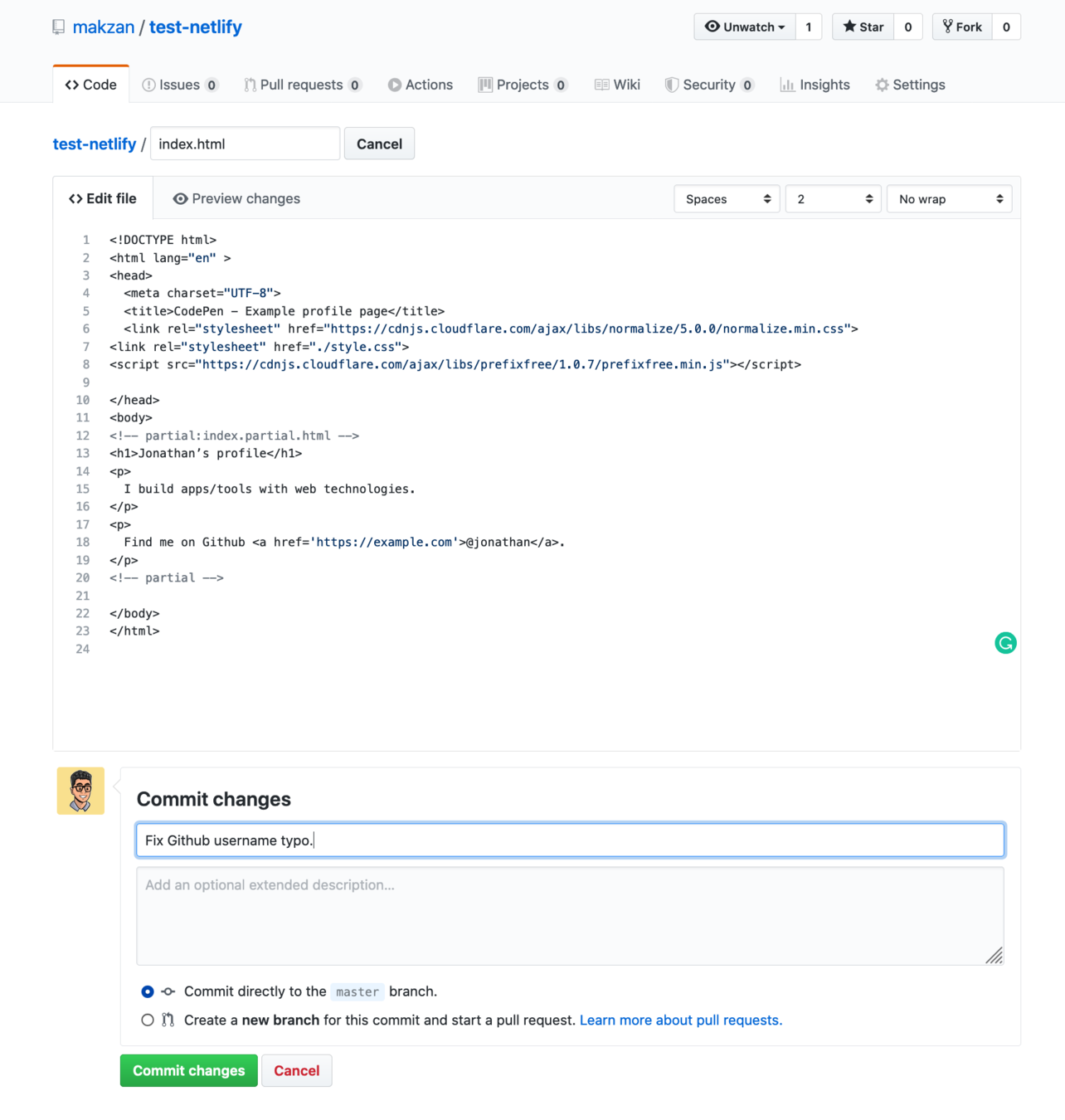The image size is (1065, 1120).
Task: Switch to Edit file tab
Action: point(103,198)
